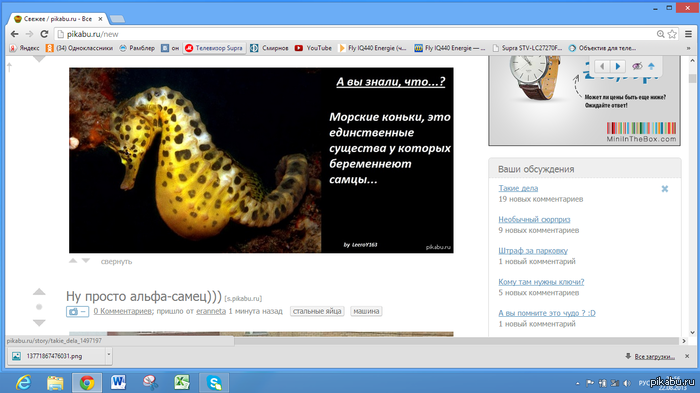
Task: Bookmark this page with the star icon
Action: tap(672, 34)
